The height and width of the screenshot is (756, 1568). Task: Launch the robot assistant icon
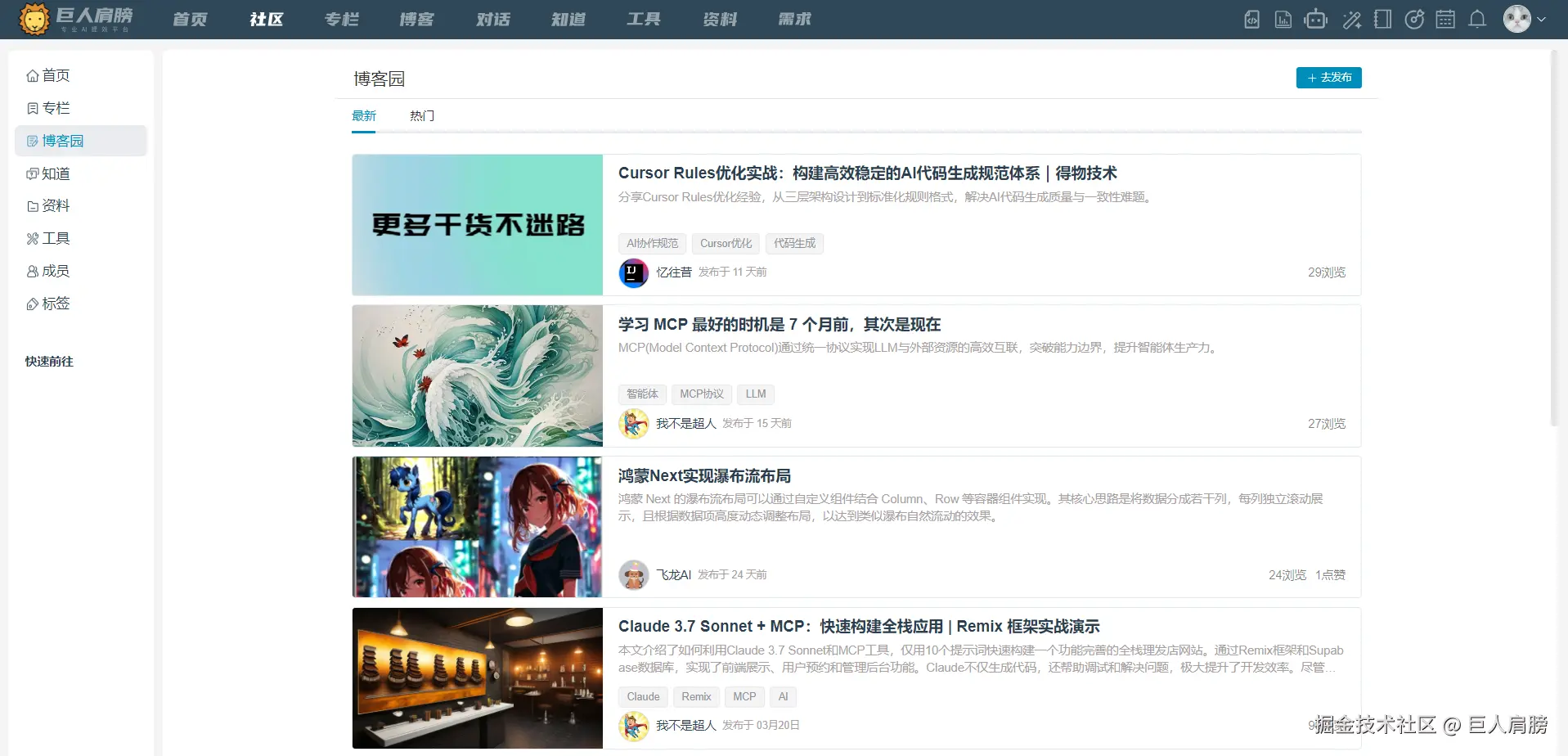tap(1316, 20)
